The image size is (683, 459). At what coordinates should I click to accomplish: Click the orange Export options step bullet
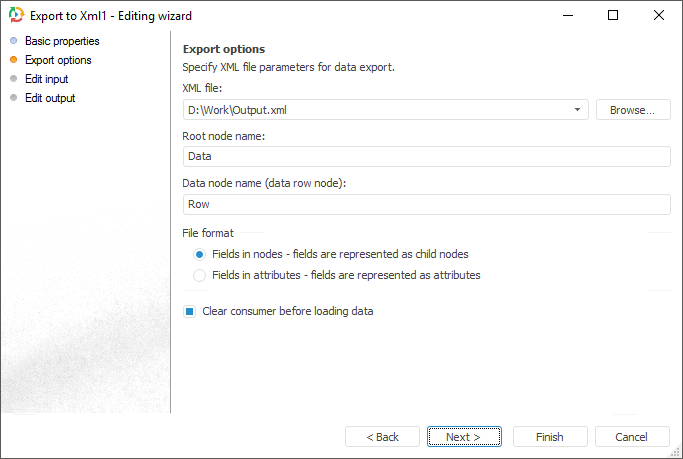coord(13,60)
